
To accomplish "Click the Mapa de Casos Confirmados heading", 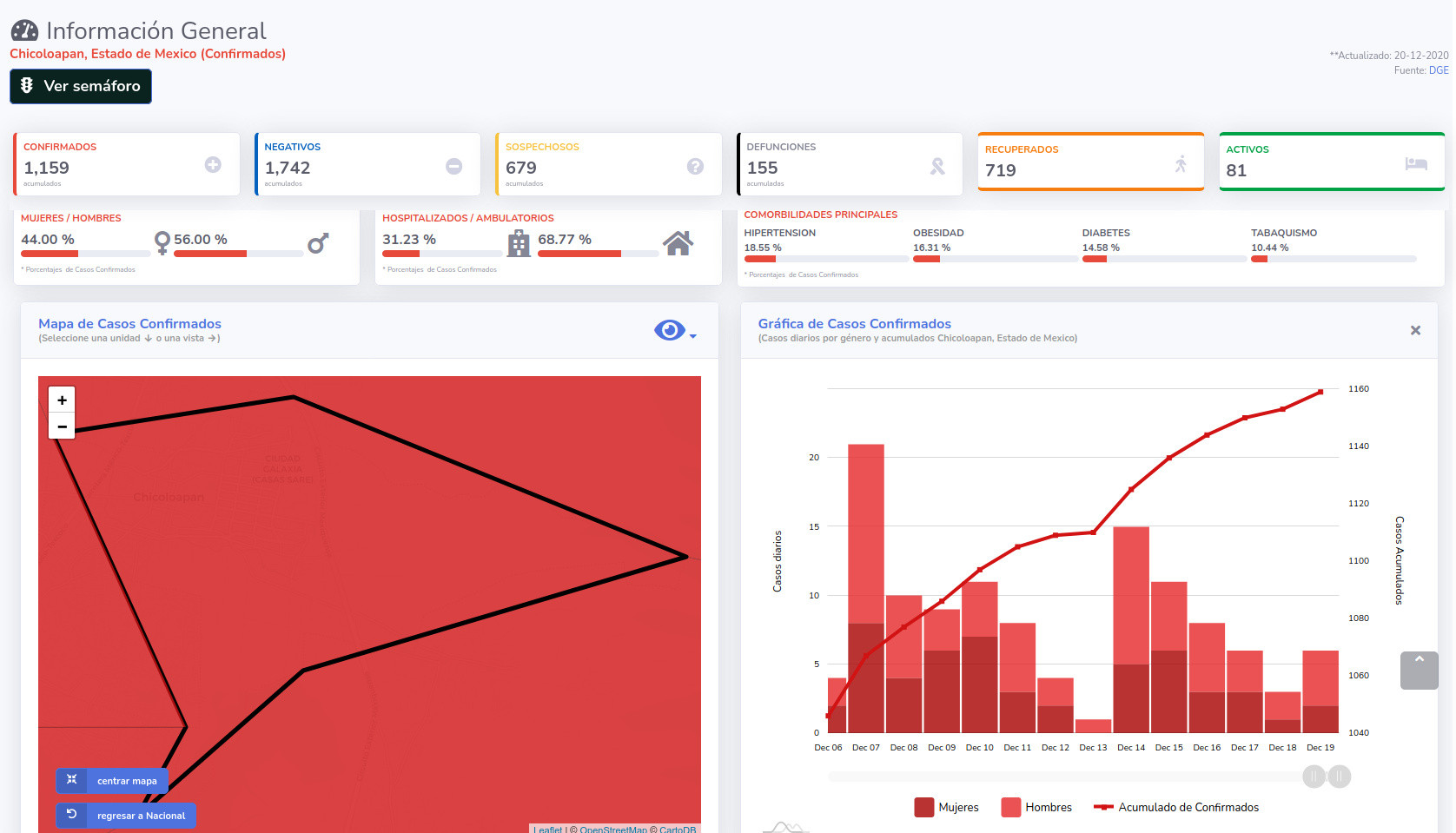I will [x=129, y=323].
